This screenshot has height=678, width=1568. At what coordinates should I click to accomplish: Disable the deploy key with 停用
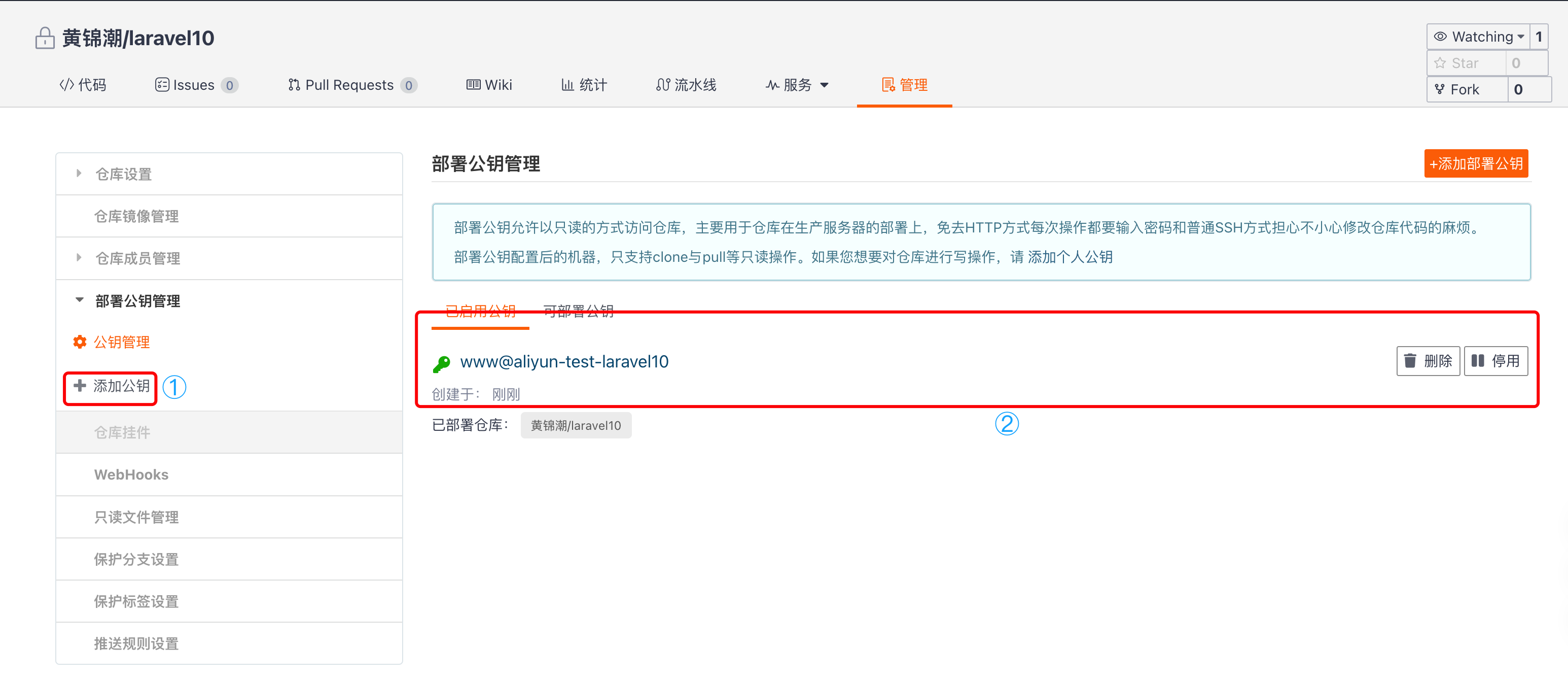[x=1495, y=361]
